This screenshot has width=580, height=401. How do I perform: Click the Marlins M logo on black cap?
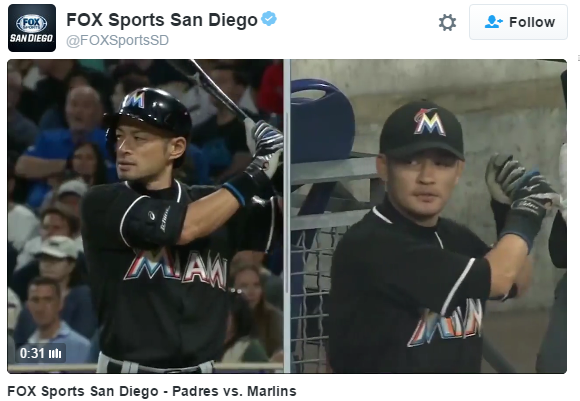click(429, 121)
